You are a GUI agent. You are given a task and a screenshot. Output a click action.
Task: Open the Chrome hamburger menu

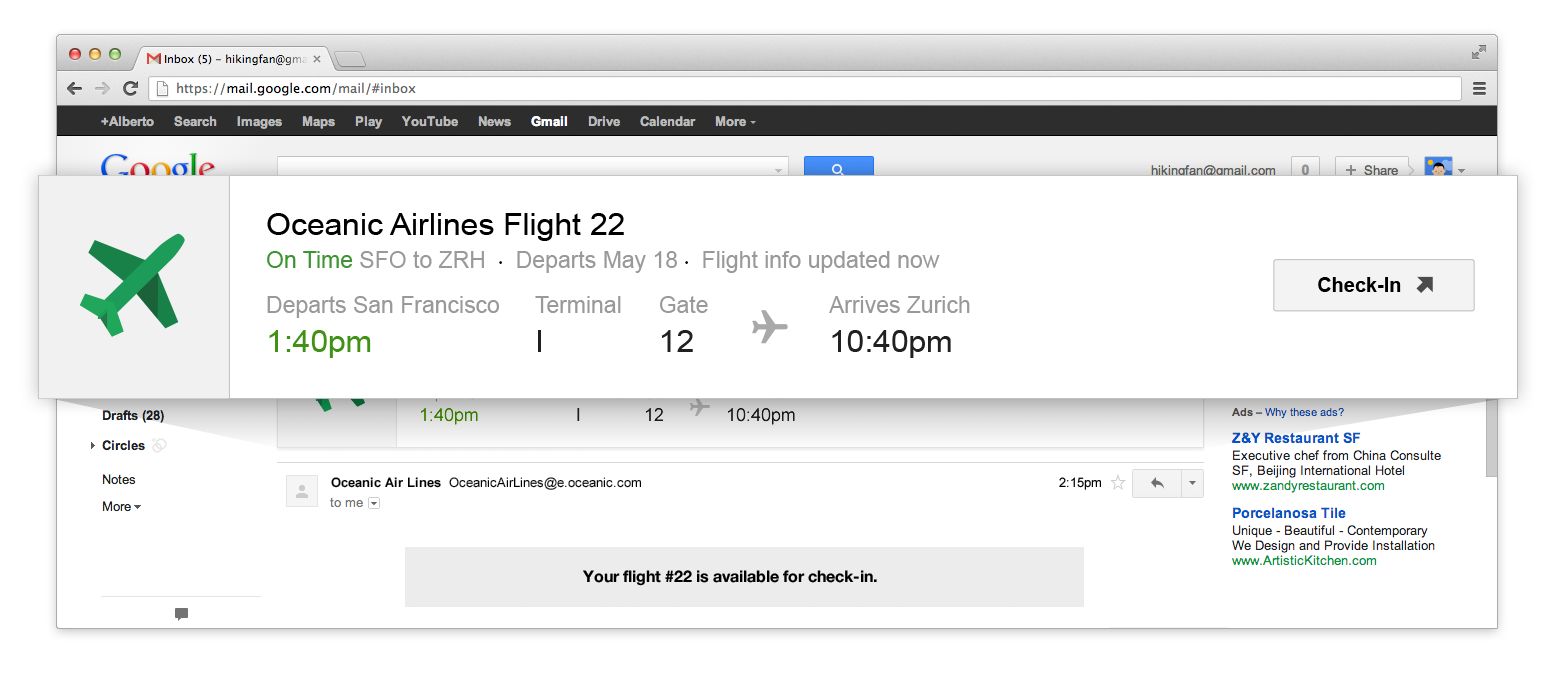coord(1480,89)
